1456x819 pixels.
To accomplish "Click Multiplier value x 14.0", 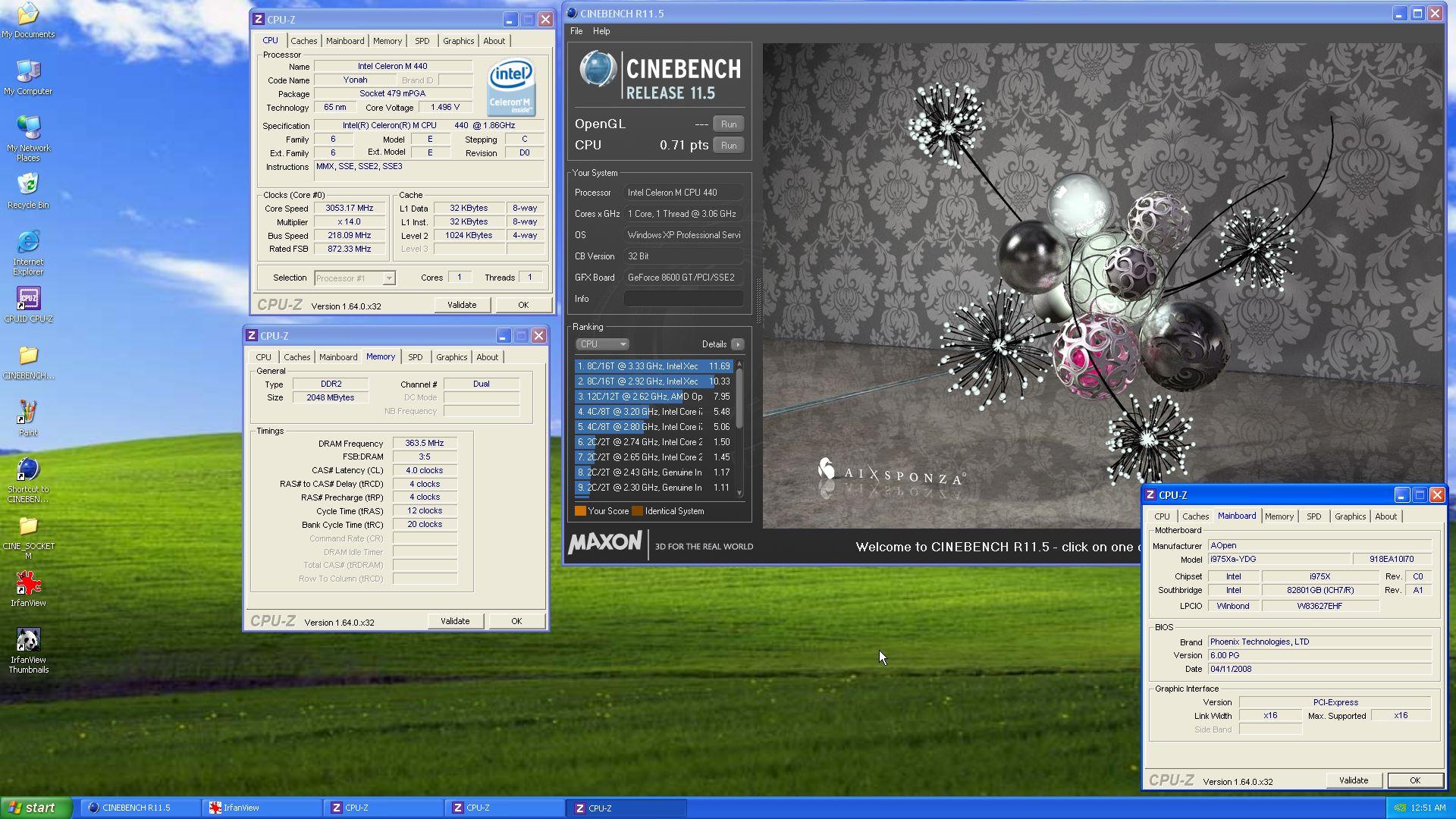I will point(350,222).
